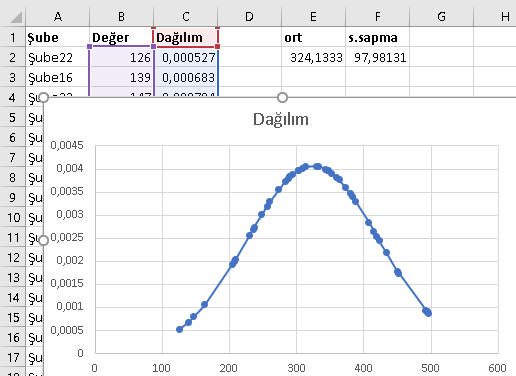516x376 pixels.
Task: Select row 10 header
Action: tap(13, 217)
